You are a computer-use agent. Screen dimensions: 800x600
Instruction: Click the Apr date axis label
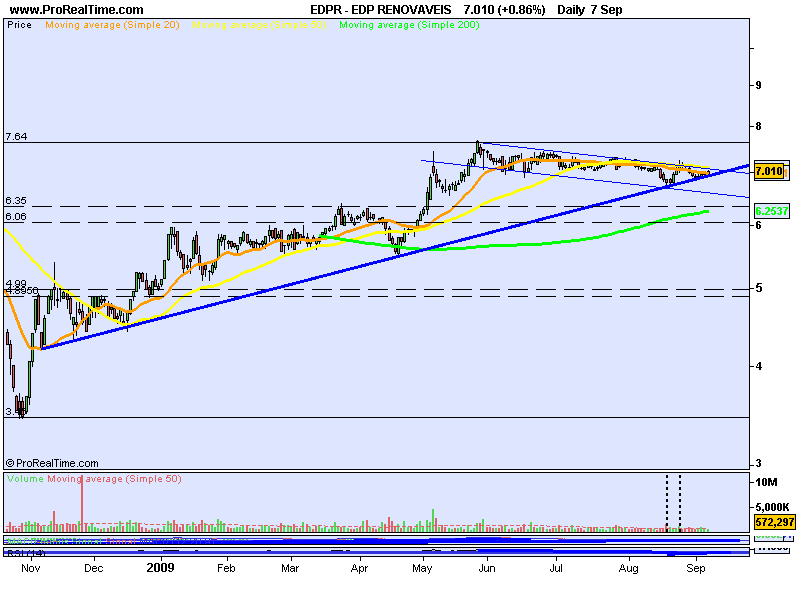point(359,568)
